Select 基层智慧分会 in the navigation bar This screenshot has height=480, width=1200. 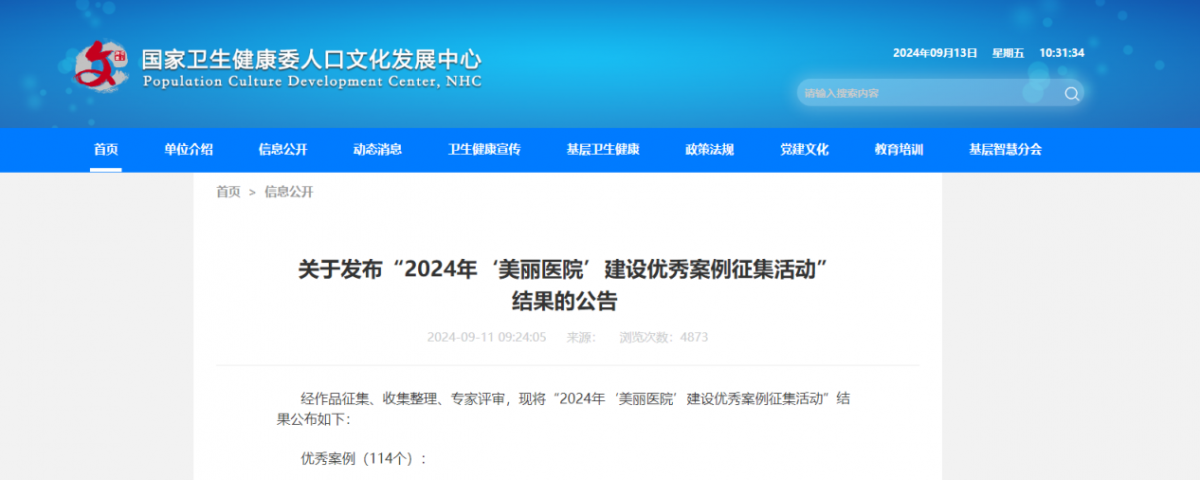(x=1005, y=150)
